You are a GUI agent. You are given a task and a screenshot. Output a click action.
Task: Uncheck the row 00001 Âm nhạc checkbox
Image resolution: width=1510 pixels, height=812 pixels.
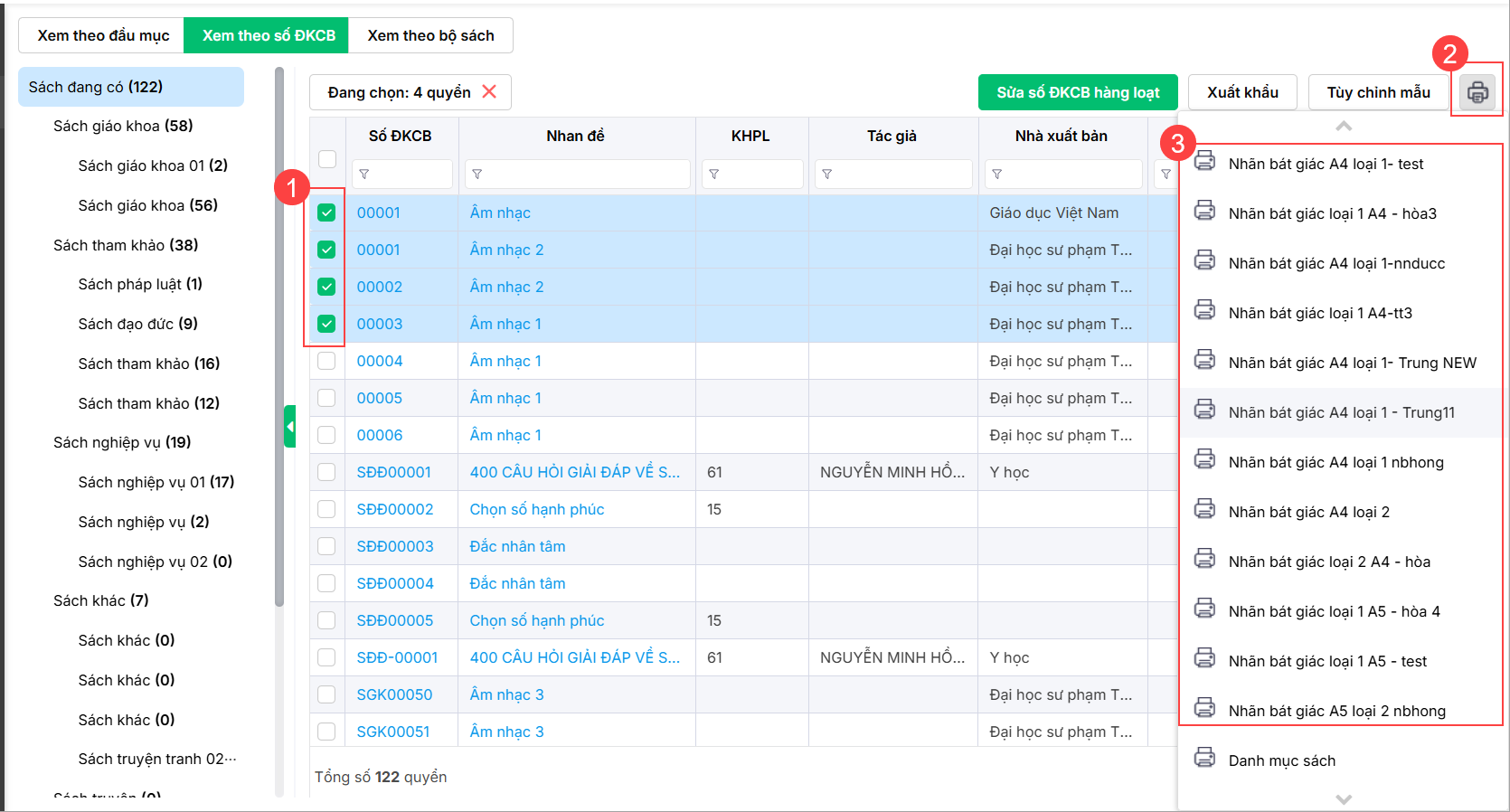click(327, 212)
